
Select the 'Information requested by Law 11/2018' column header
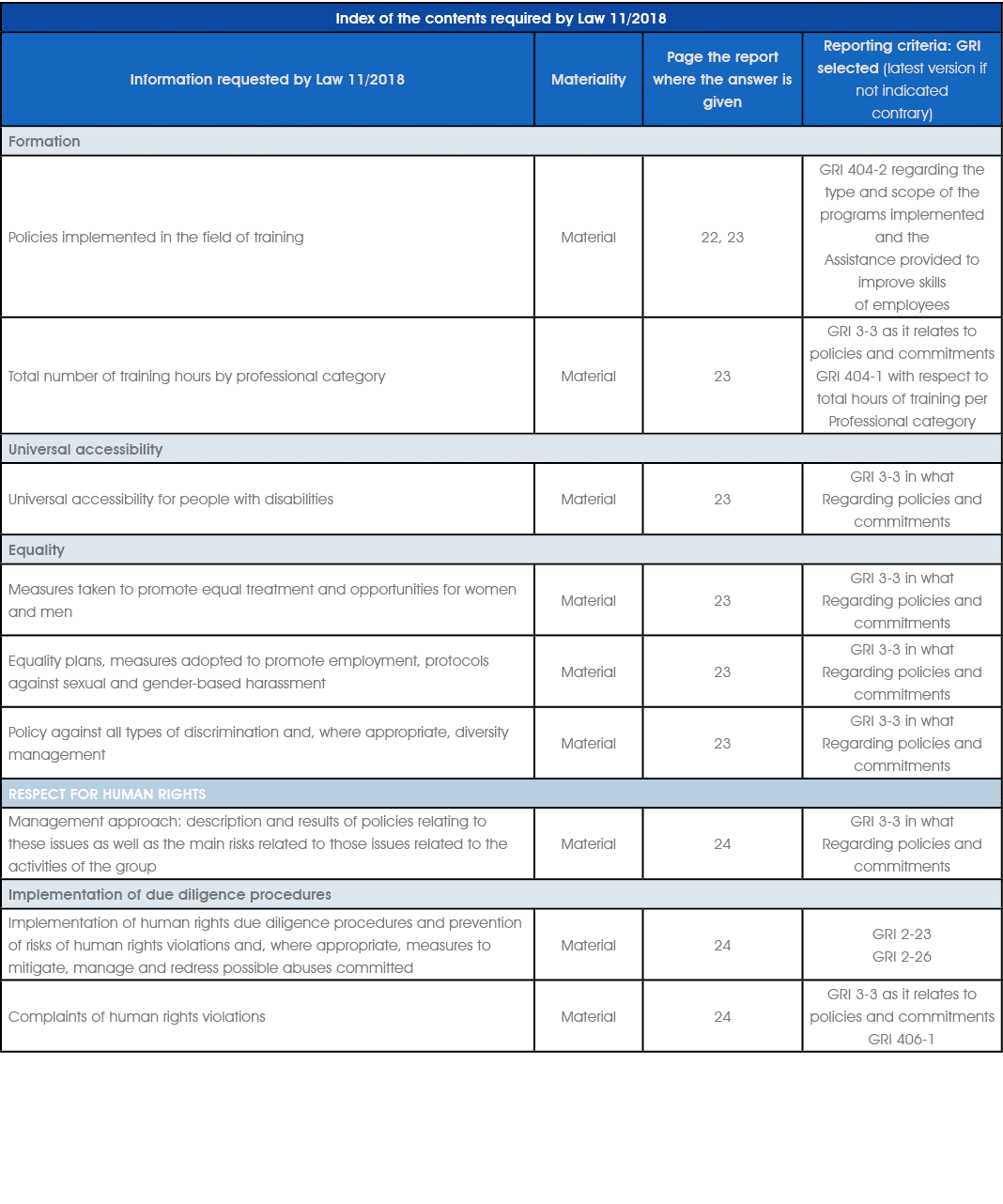(x=267, y=80)
